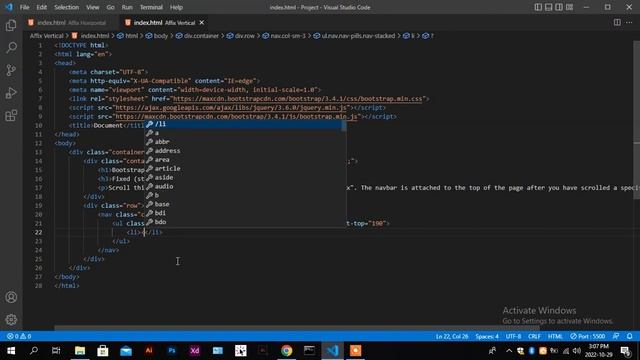640x360 pixels.
Task: Change line endings via CRLF
Action: [534, 336]
